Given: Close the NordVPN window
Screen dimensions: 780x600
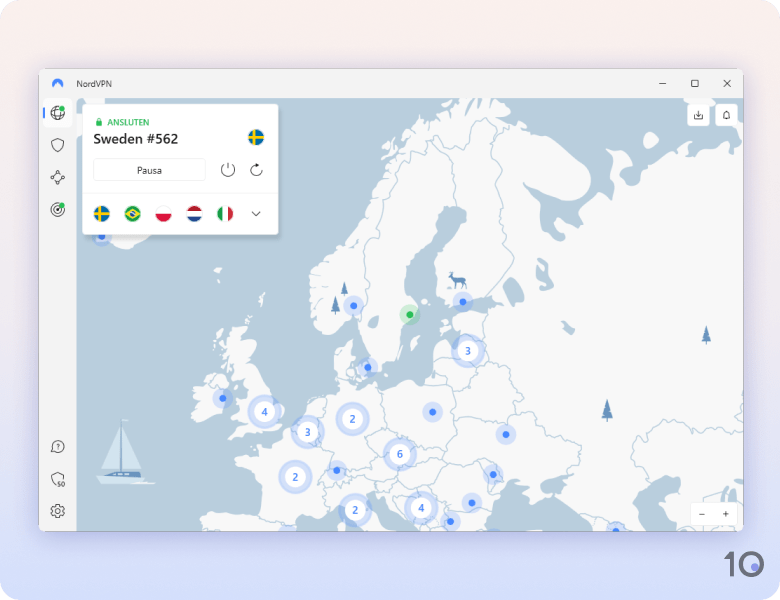Looking at the screenshot, I should coord(727,84).
